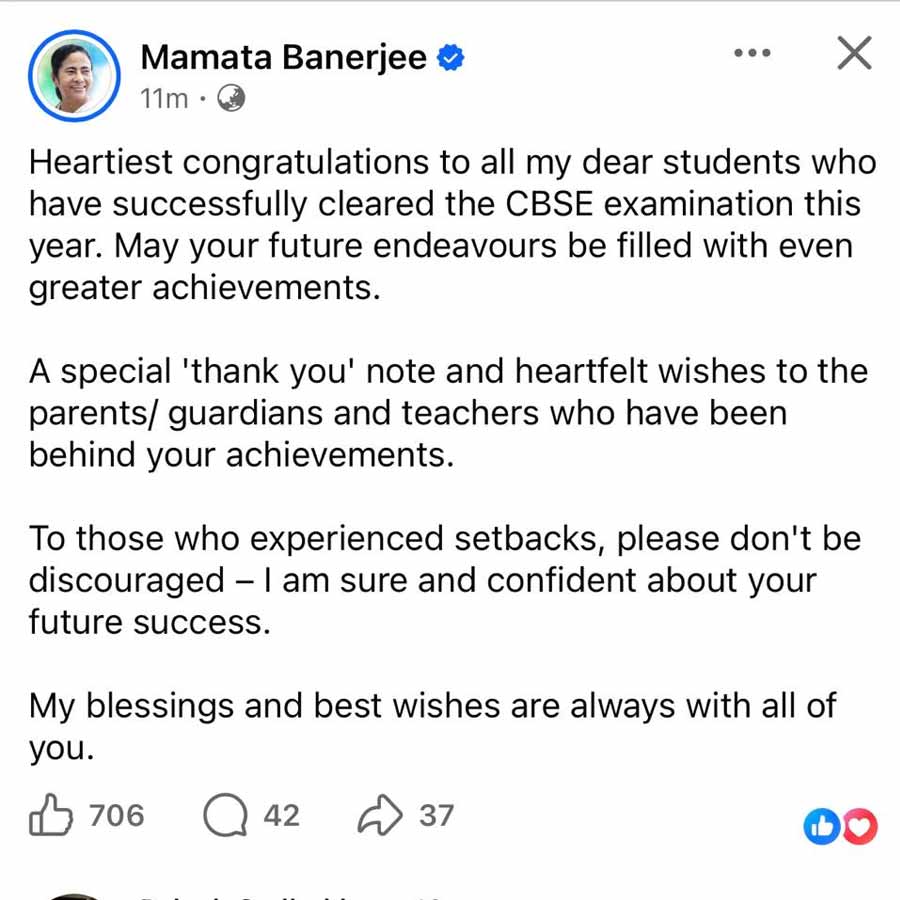Click the 'thank you' note paragraph
Viewport: 900px width, 900px height.
coord(440,413)
